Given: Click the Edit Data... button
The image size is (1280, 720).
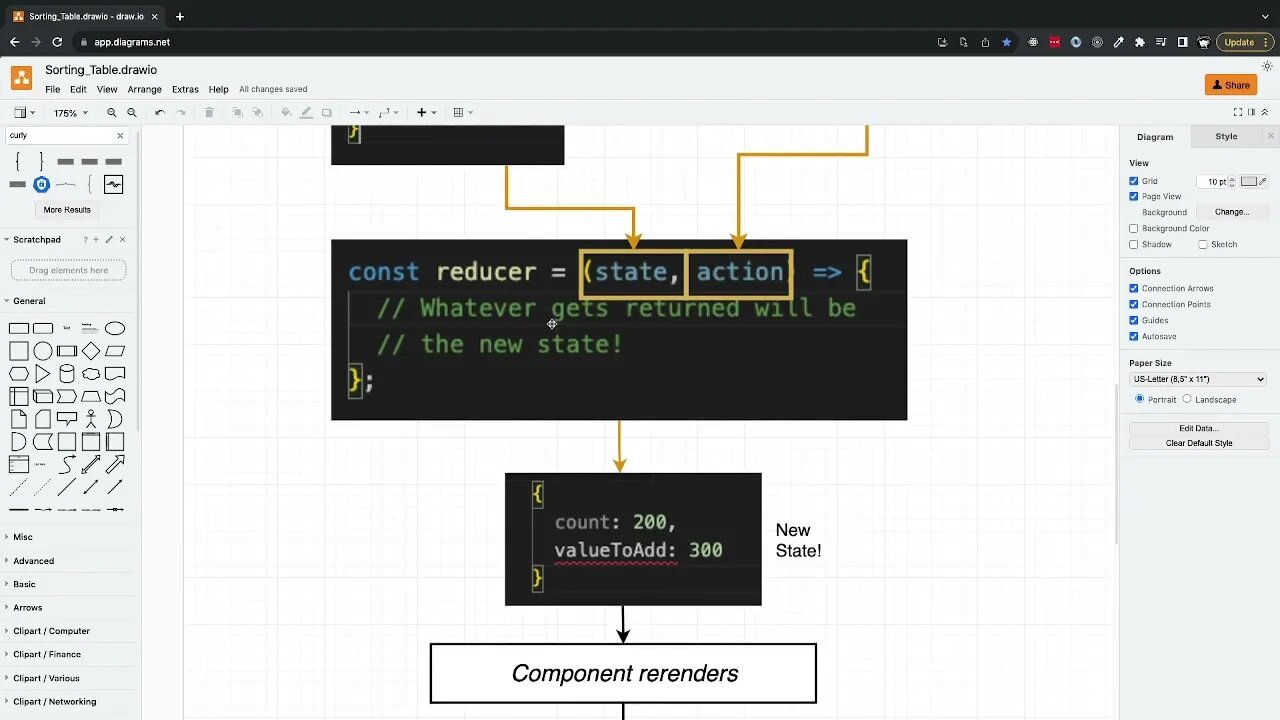Looking at the screenshot, I should pyautogui.click(x=1198, y=428).
